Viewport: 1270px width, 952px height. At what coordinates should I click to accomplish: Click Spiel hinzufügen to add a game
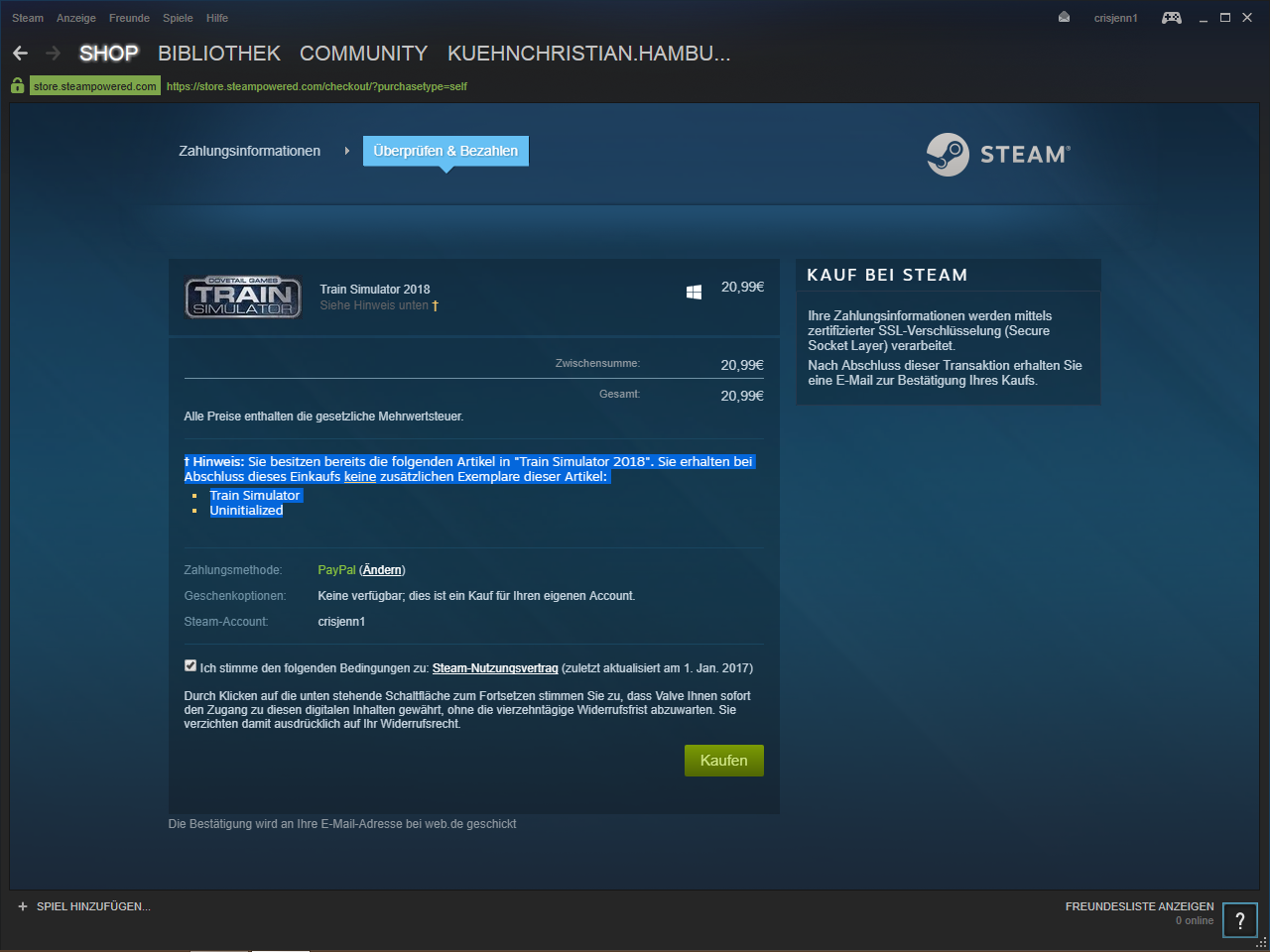click(x=84, y=906)
